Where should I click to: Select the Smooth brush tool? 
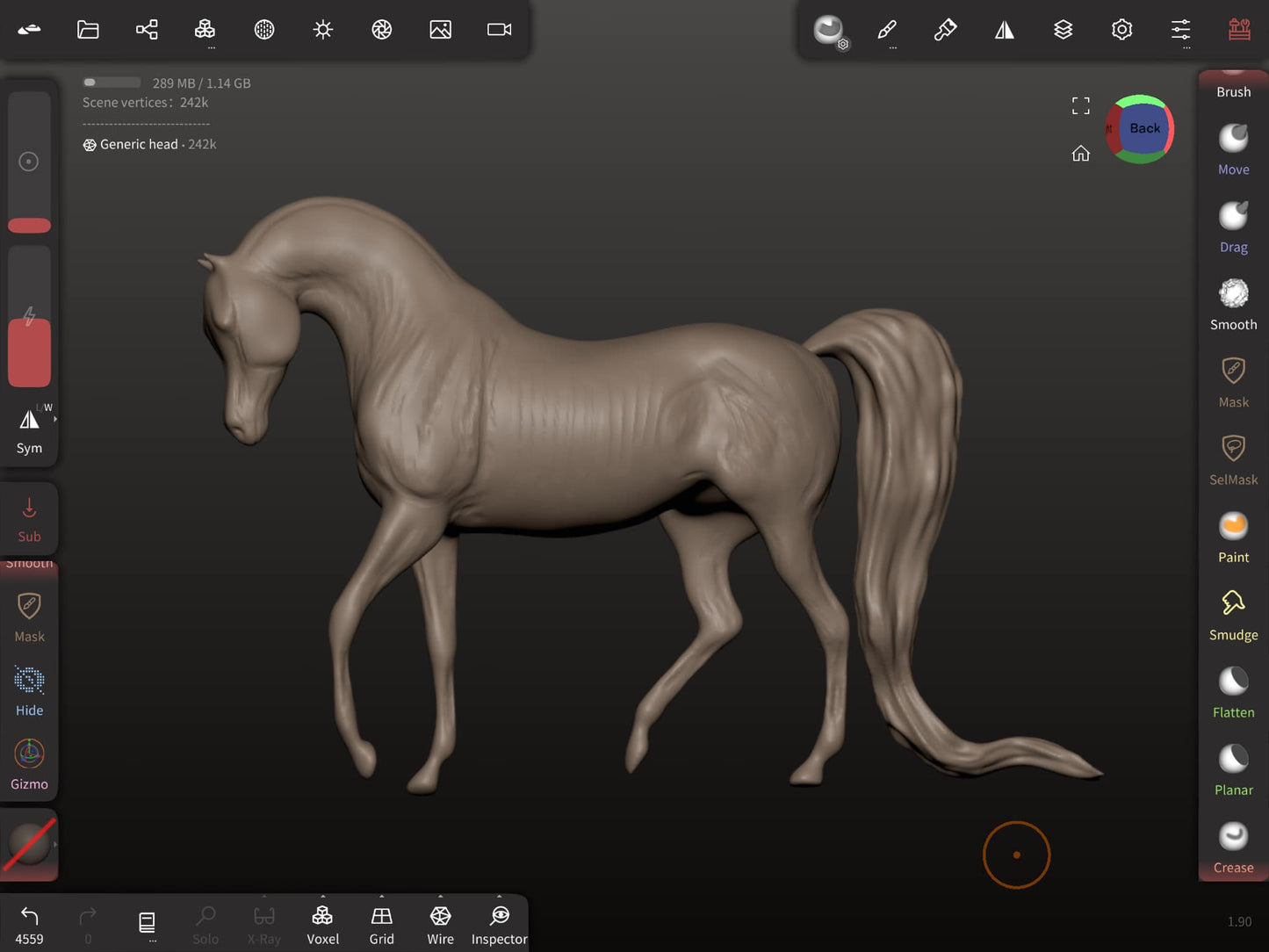coord(1233,304)
